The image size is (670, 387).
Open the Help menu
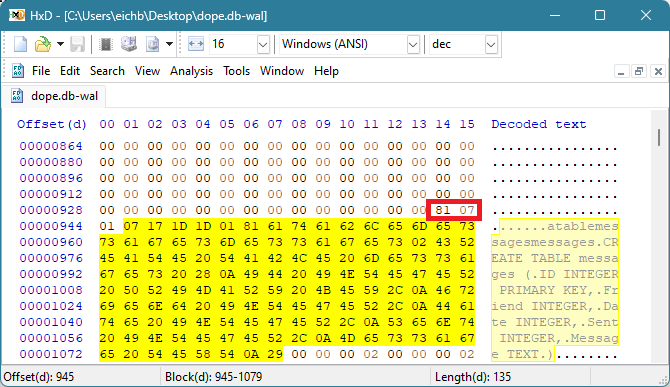coord(326,71)
